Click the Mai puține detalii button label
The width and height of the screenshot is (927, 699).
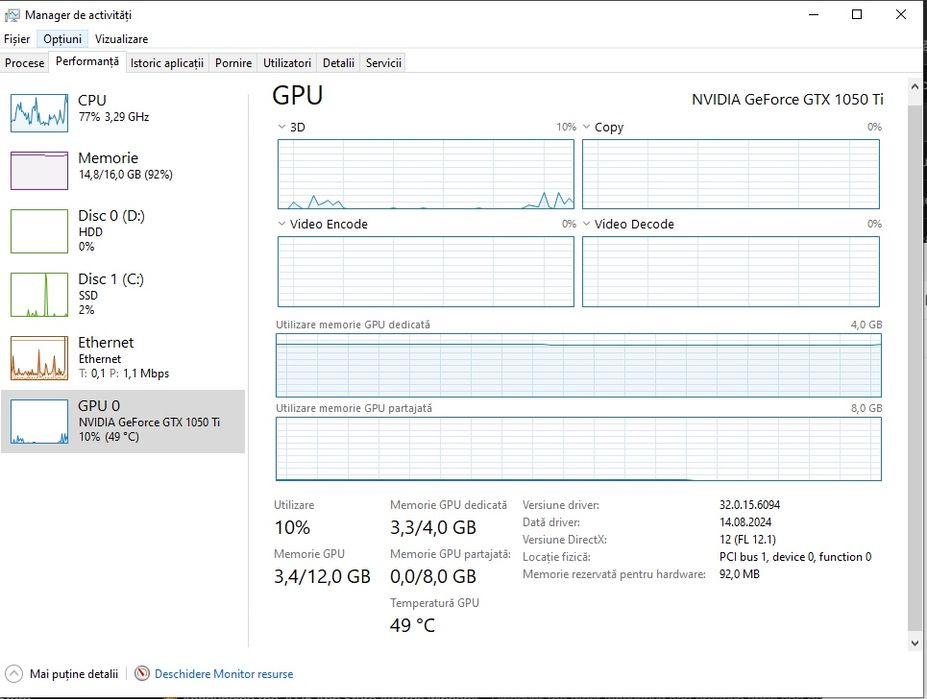pos(74,674)
